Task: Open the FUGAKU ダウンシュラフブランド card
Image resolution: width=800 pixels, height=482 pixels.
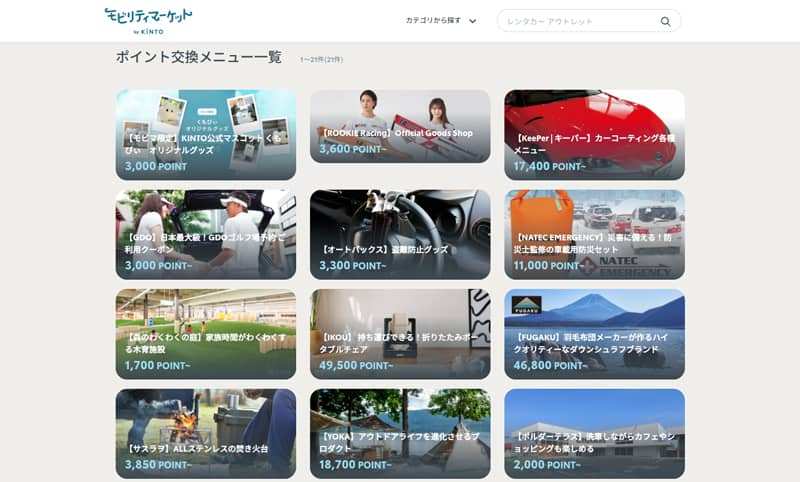Action: 594,334
